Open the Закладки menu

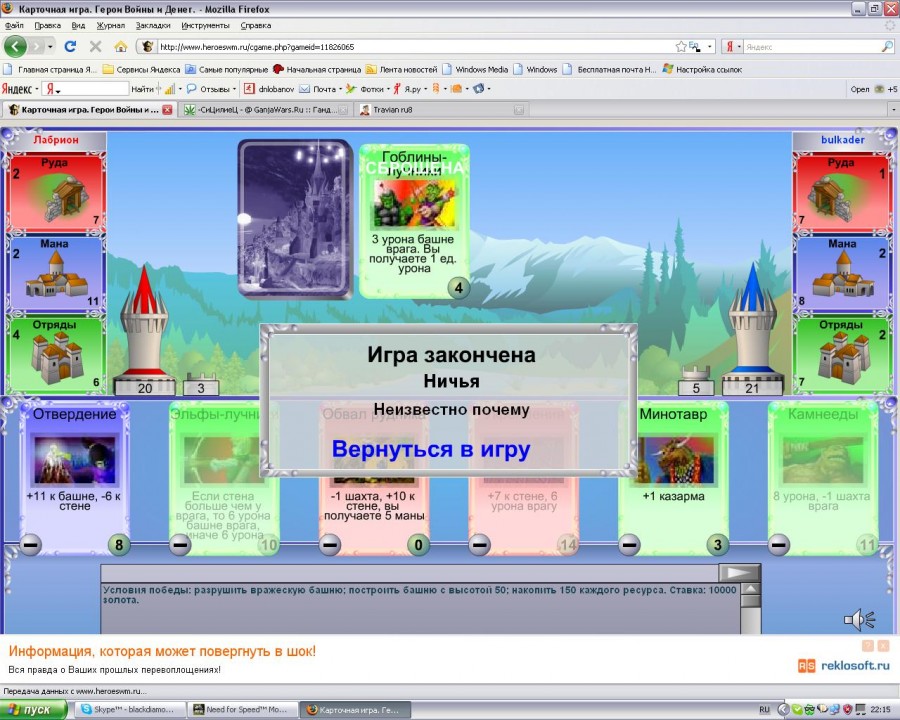pyautogui.click(x=153, y=25)
